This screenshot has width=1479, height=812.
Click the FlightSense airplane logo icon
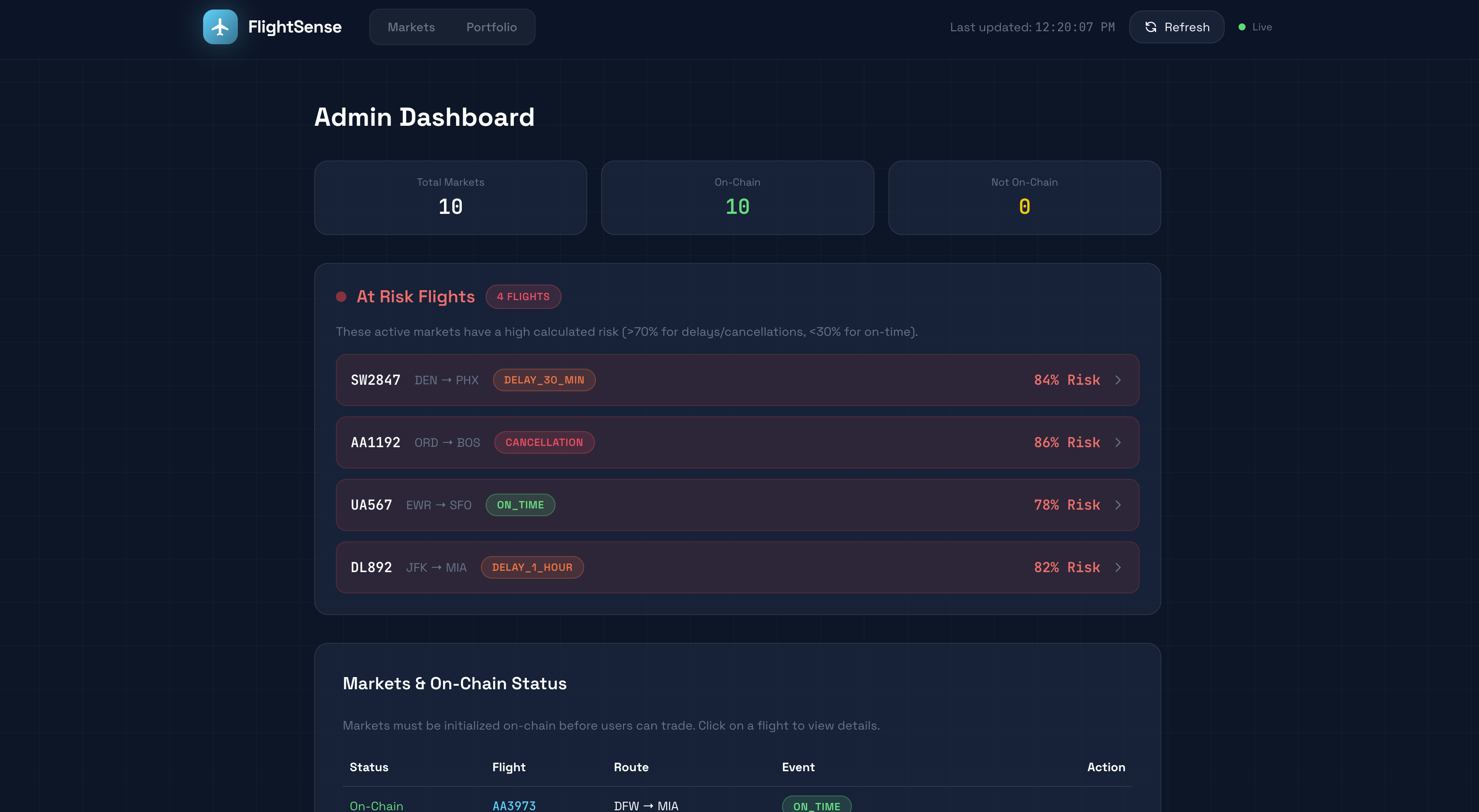[220, 27]
